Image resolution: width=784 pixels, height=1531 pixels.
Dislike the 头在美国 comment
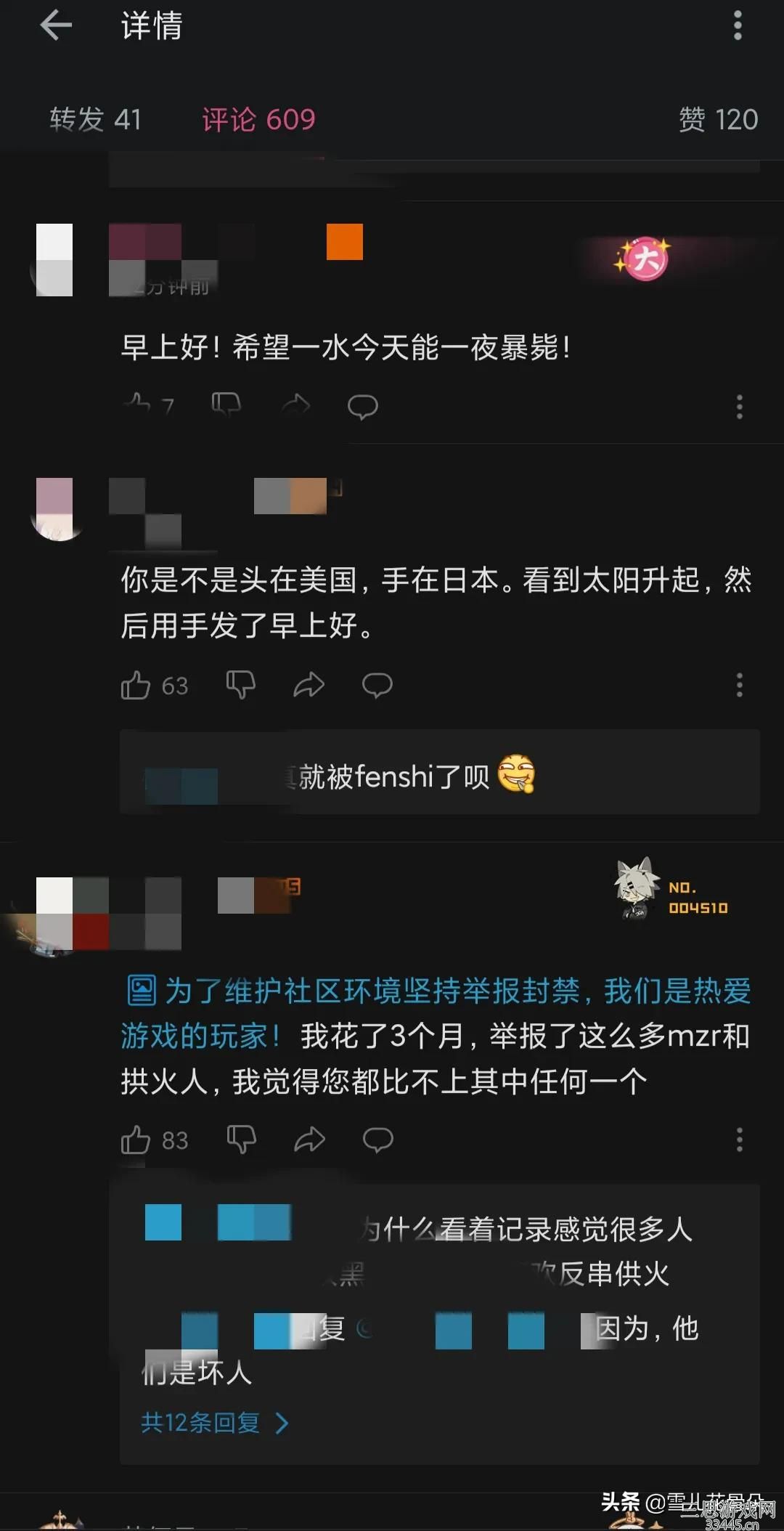coord(240,685)
